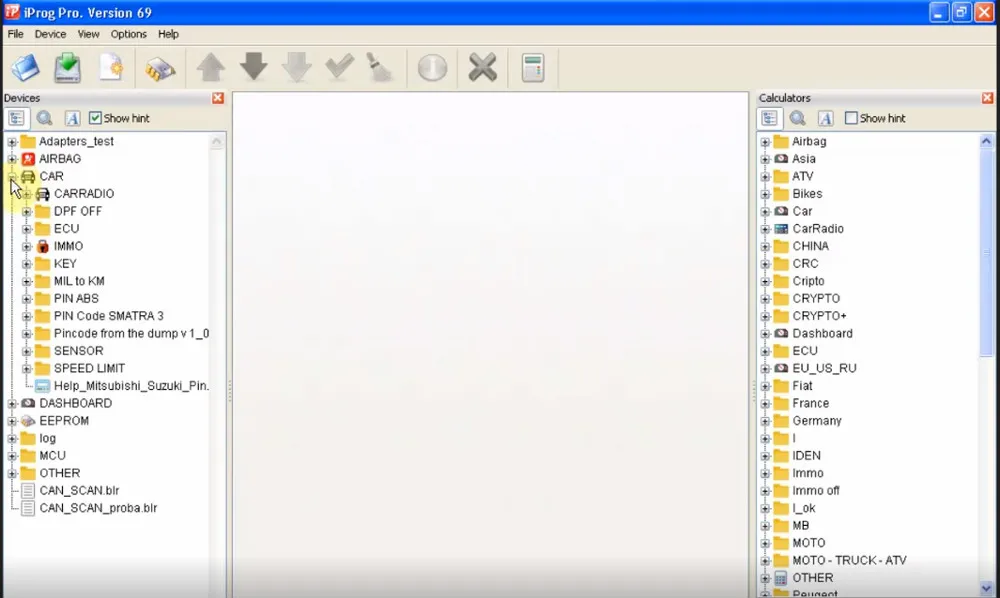The image size is (1000, 598).
Task: Click tree view icon in Calculators panel
Action: pyautogui.click(x=770, y=118)
